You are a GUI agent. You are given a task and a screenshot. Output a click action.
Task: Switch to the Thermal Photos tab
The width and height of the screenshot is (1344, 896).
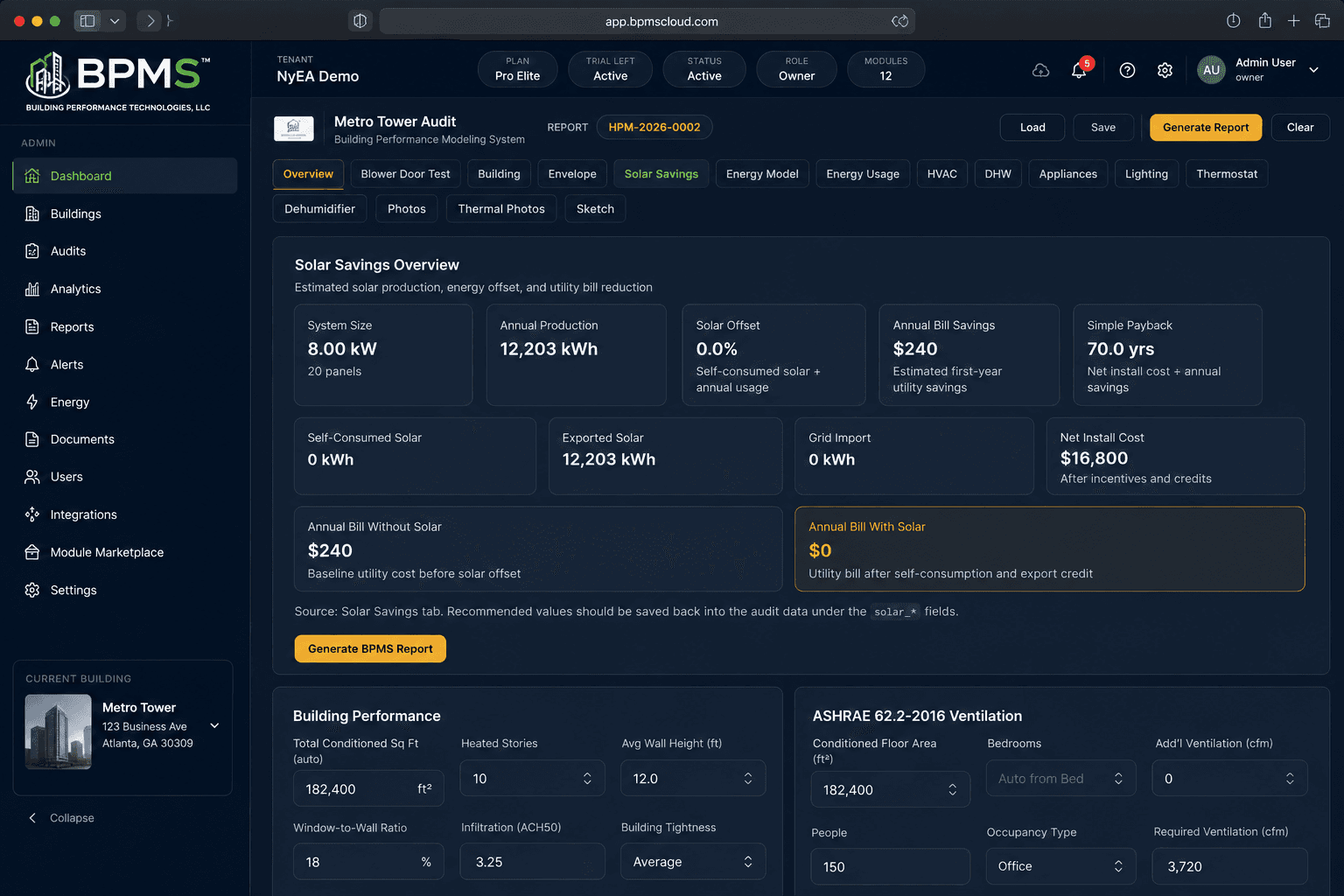click(501, 209)
